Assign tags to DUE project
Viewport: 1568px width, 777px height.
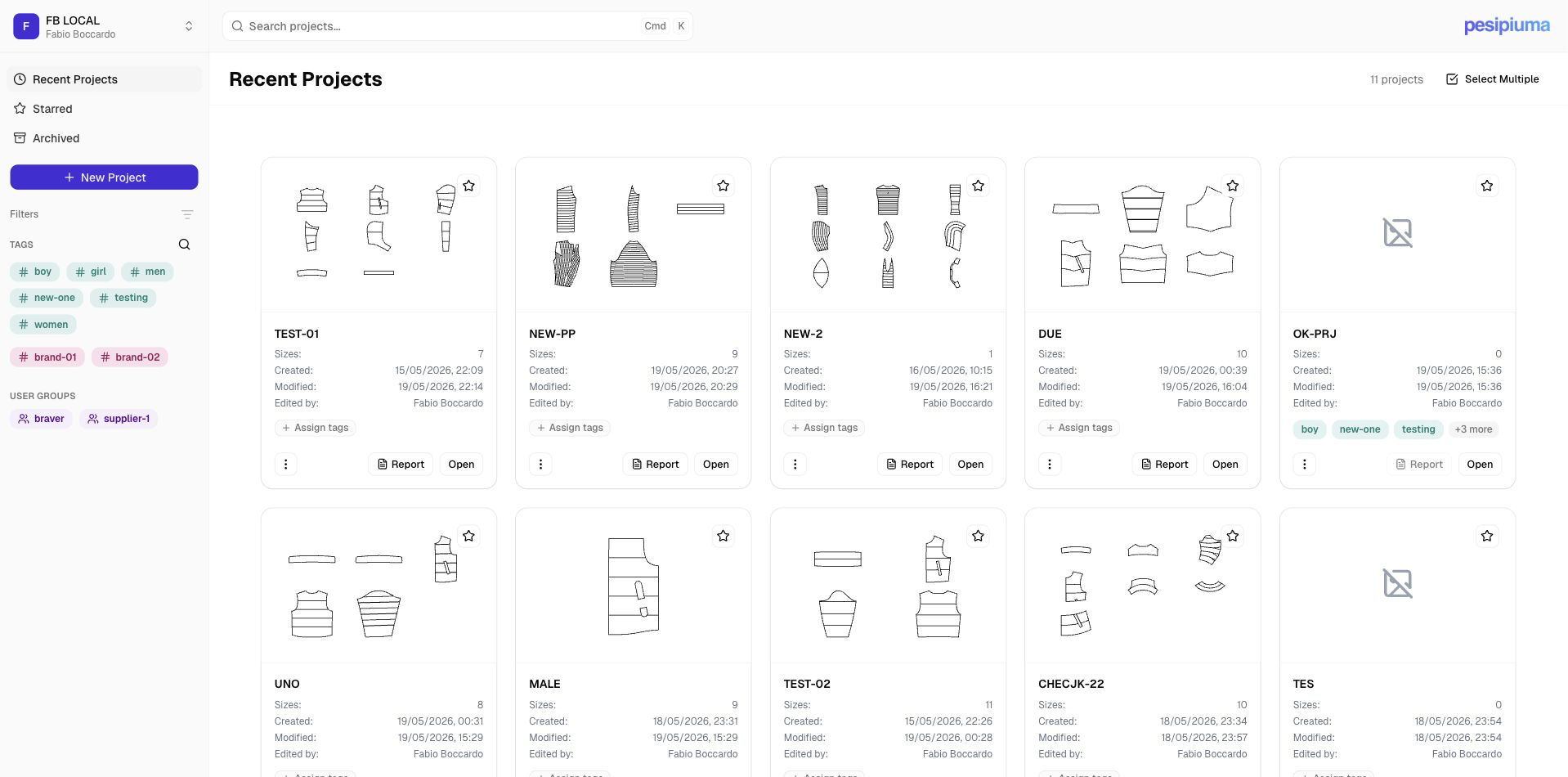(x=1079, y=428)
